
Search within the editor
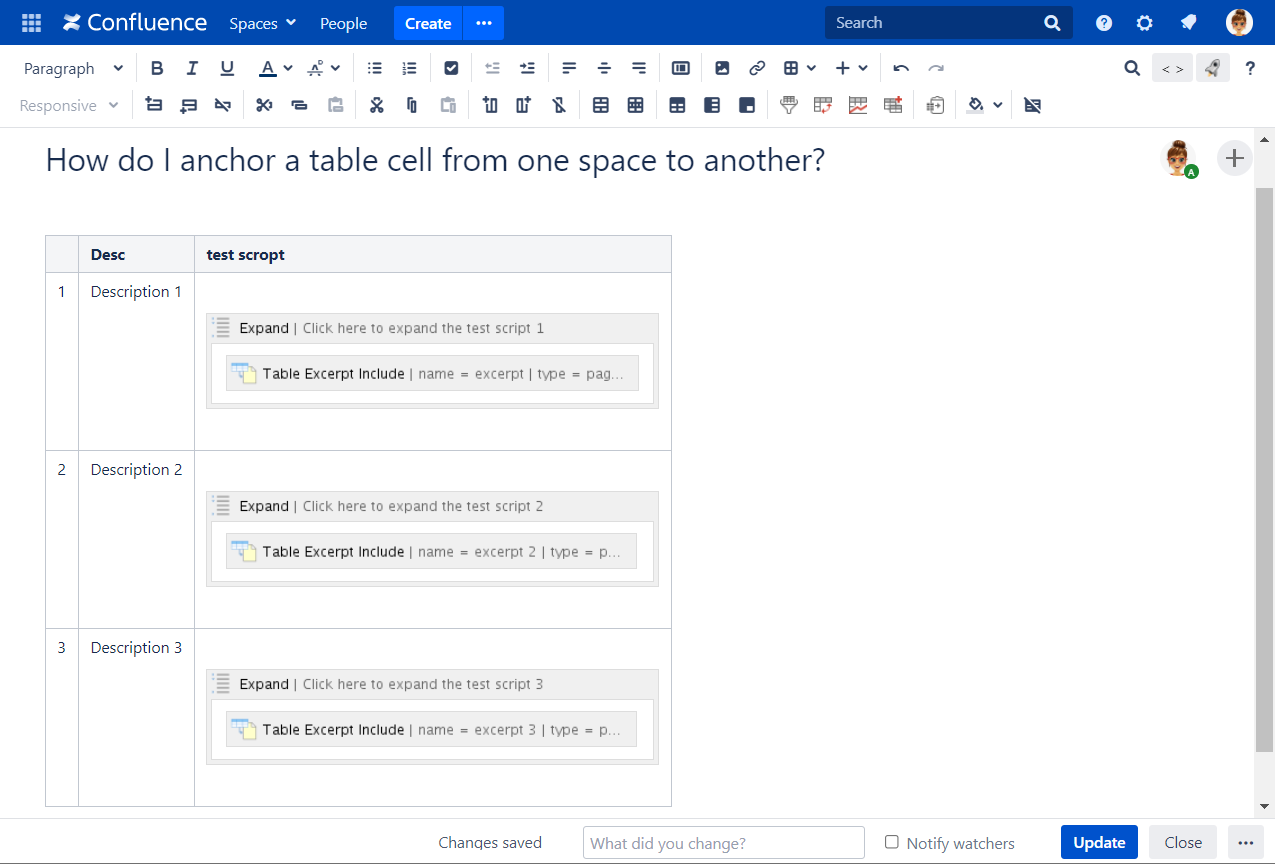point(1131,67)
